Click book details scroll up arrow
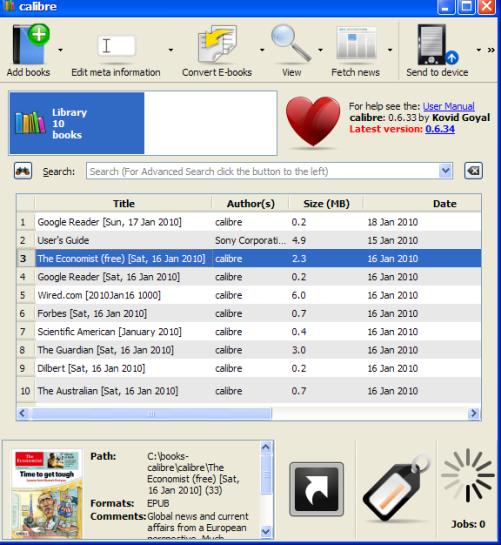The image size is (501, 545). (x=266, y=447)
